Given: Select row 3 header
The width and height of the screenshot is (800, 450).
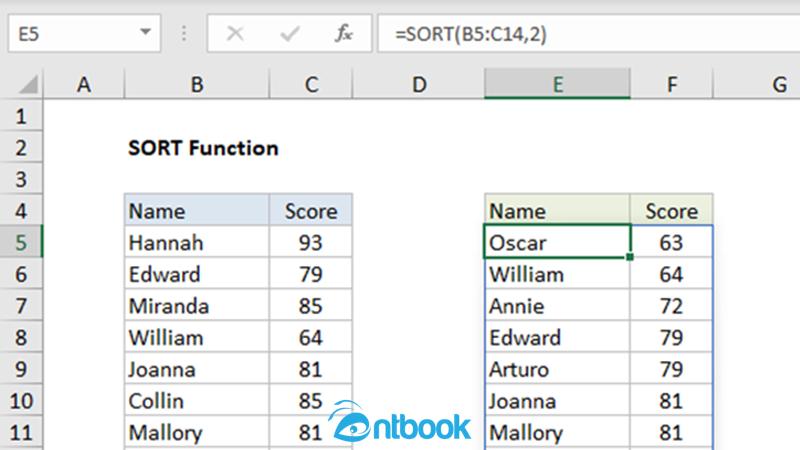Looking at the screenshot, I should pyautogui.click(x=21, y=180).
